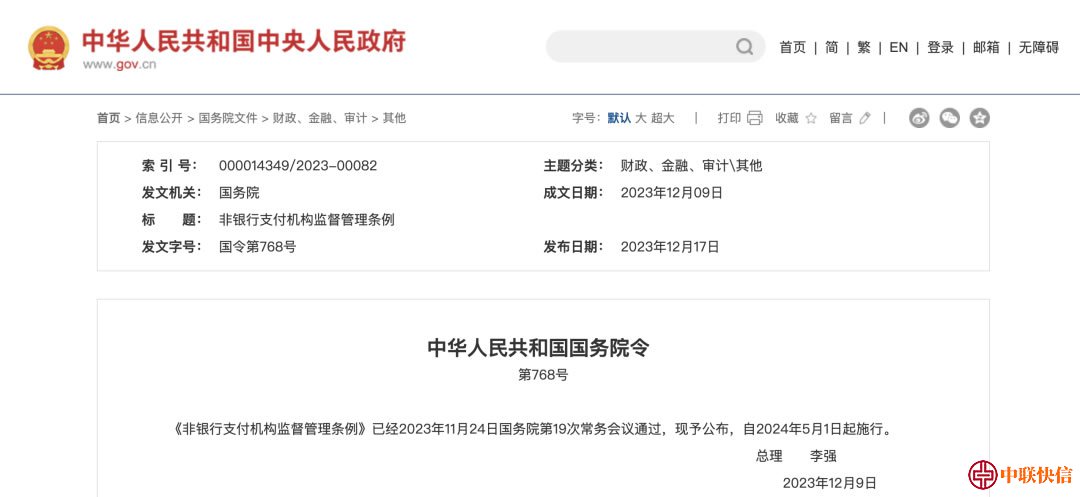Click the 发文字号 field label
This screenshot has height=497, width=1080.
[x=172, y=246]
